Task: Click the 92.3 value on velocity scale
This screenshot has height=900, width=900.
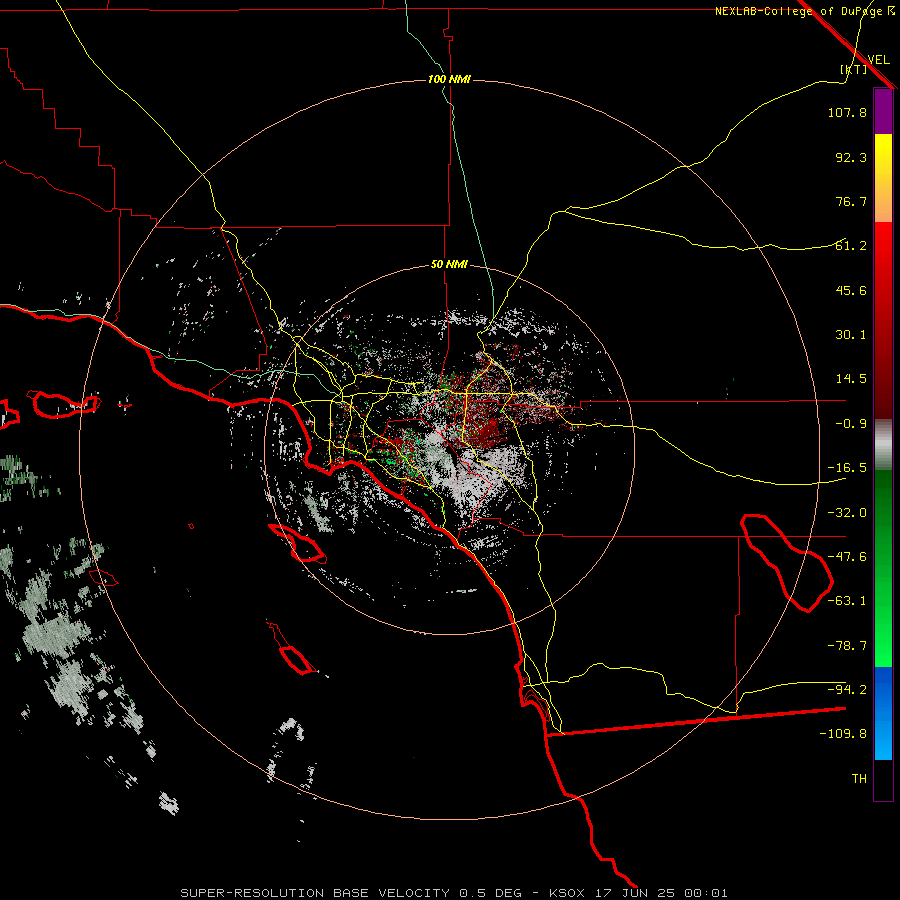Action: coord(851,157)
